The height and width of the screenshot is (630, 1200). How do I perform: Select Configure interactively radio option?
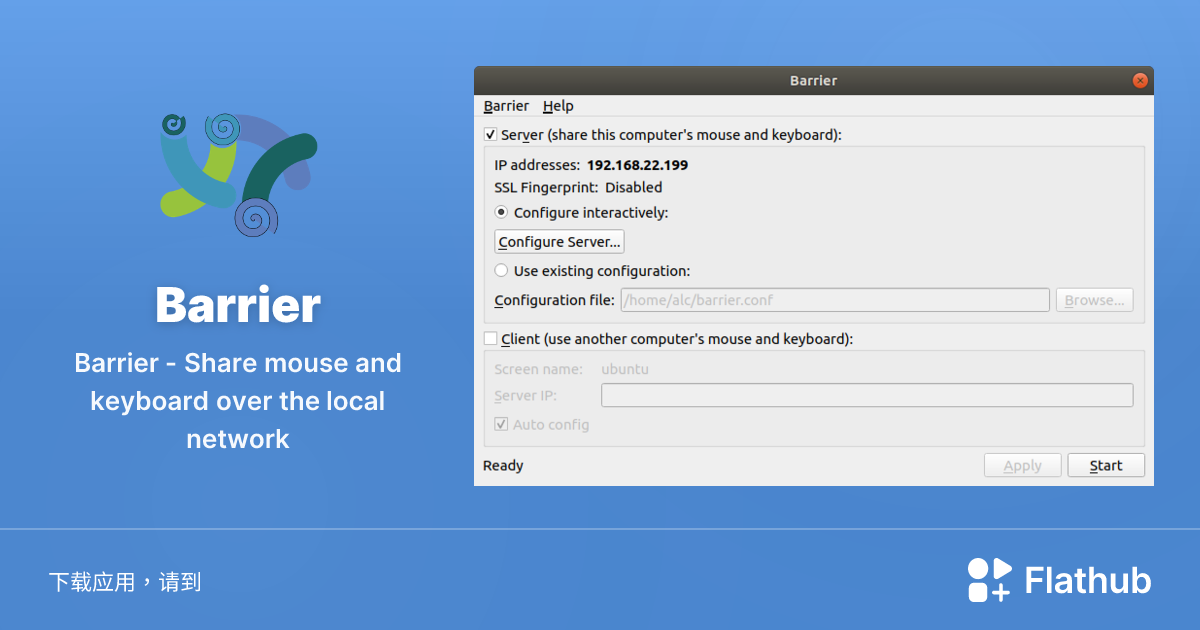click(x=502, y=213)
